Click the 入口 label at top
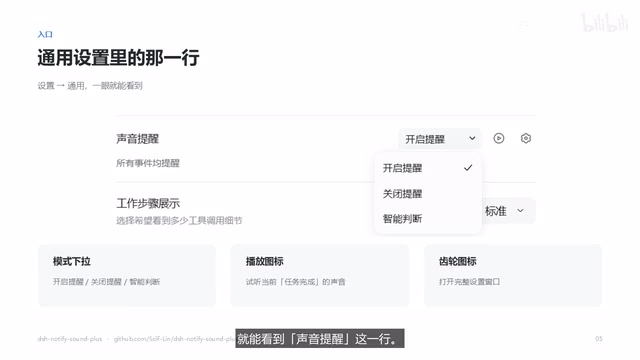Image resolution: width=640 pixels, height=360 pixels. (x=45, y=34)
